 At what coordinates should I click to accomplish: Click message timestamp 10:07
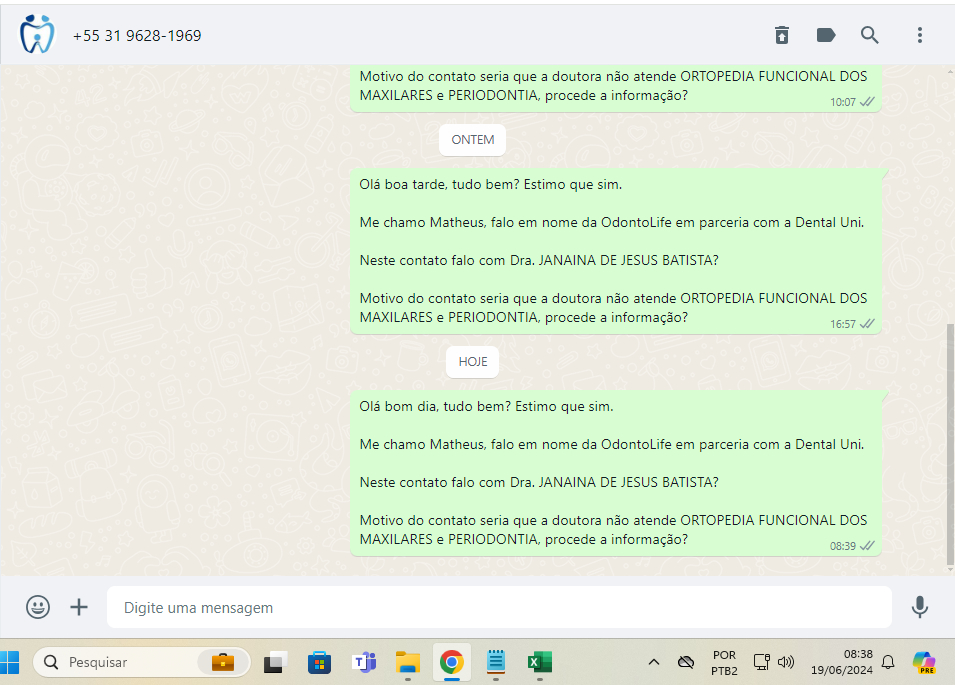(842, 102)
